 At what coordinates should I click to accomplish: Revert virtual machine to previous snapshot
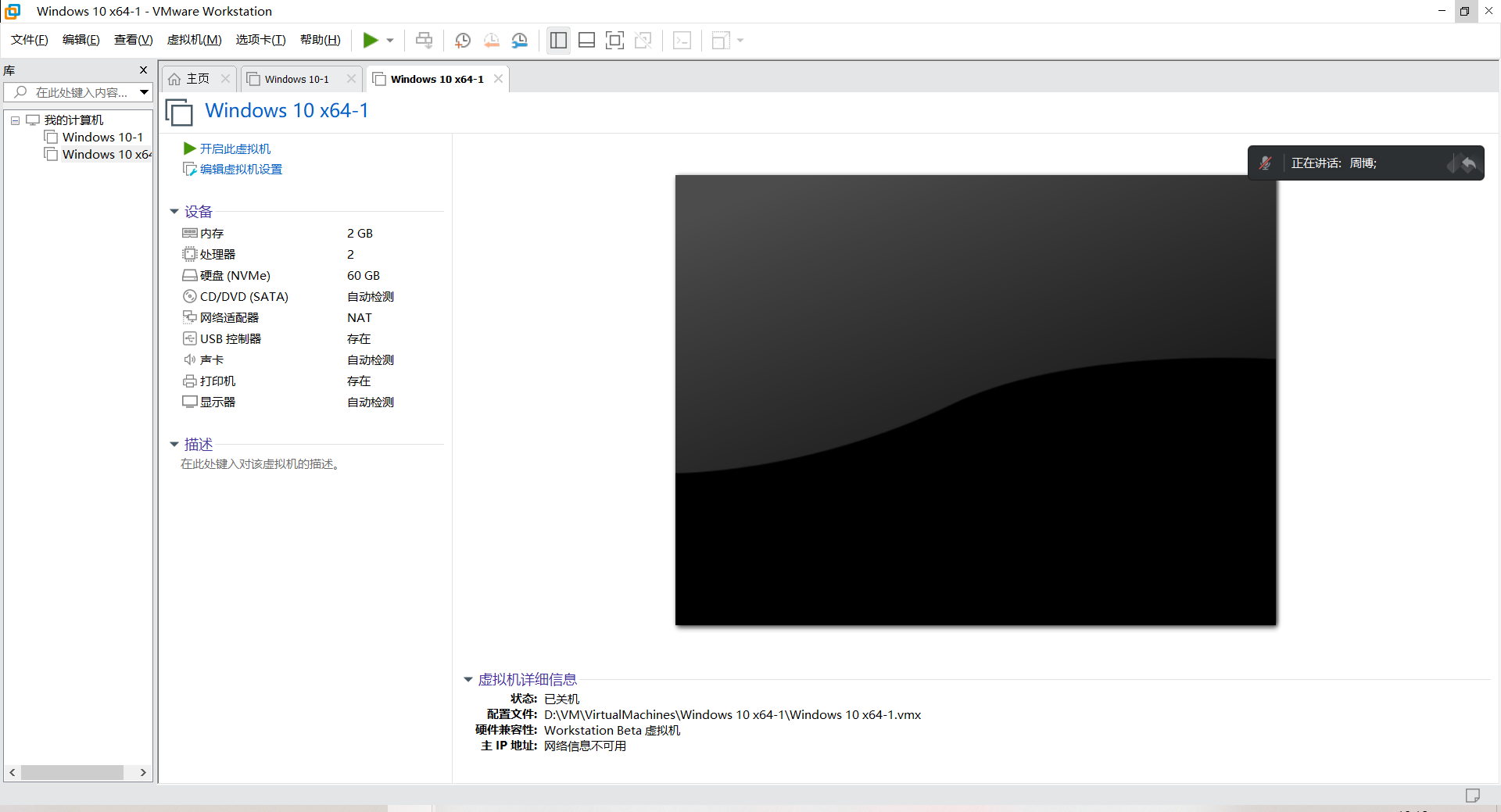pyautogui.click(x=491, y=40)
